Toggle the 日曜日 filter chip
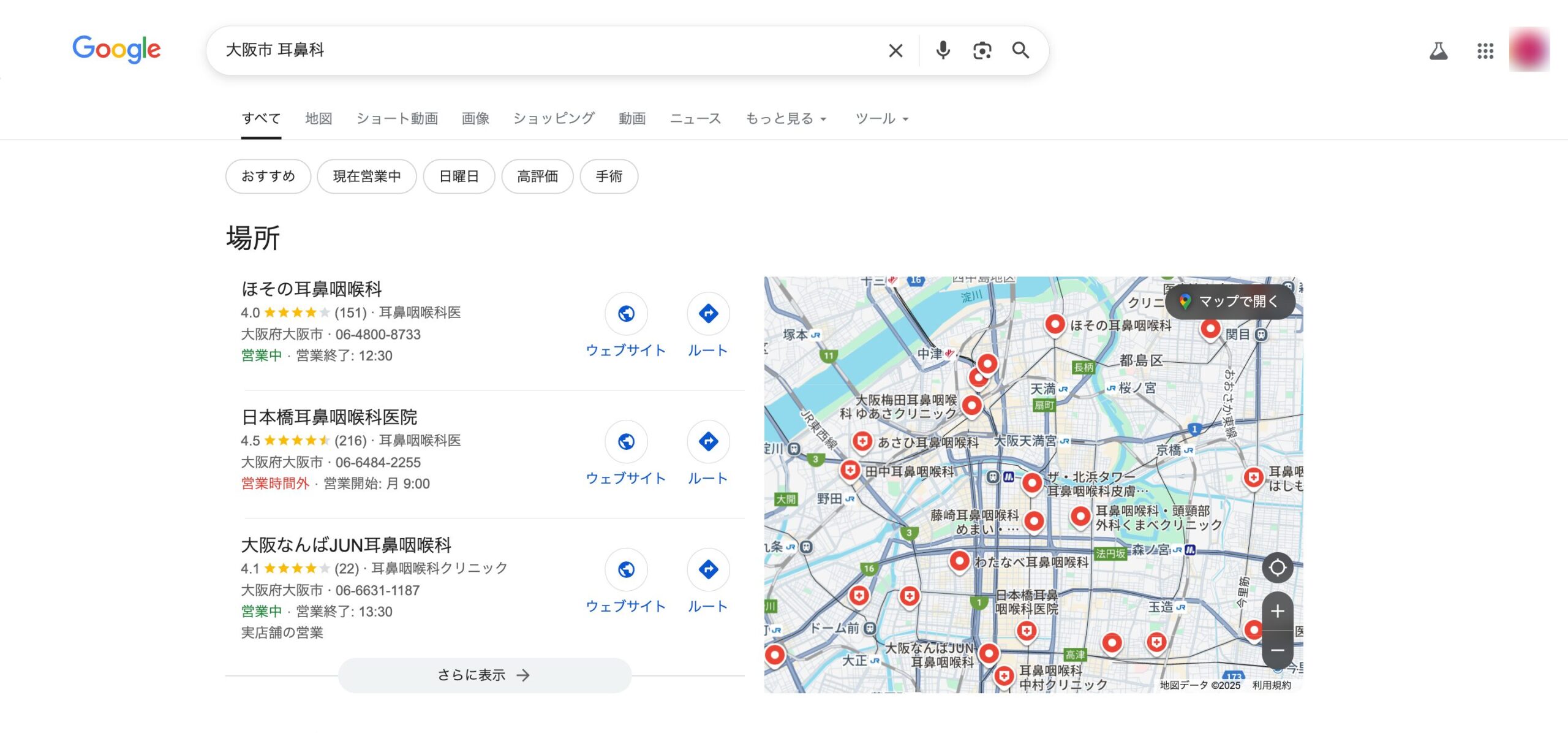 click(459, 177)
